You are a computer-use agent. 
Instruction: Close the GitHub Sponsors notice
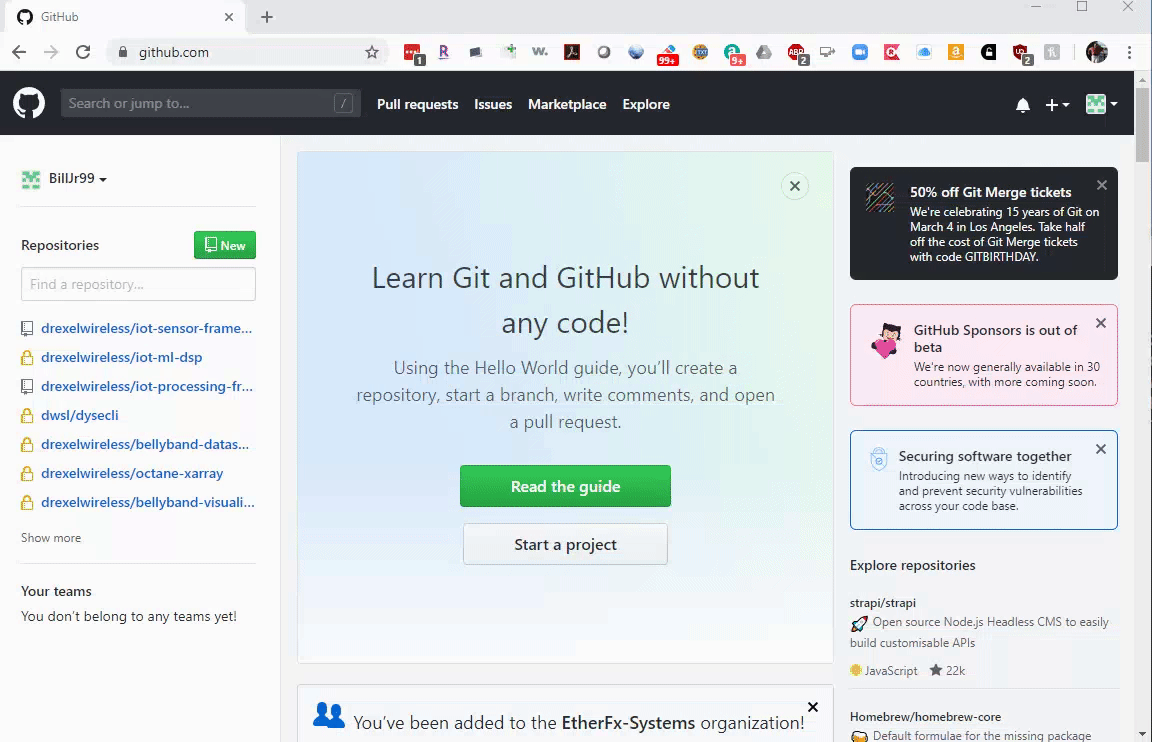pyautogui.click(x=1101, y=323)
